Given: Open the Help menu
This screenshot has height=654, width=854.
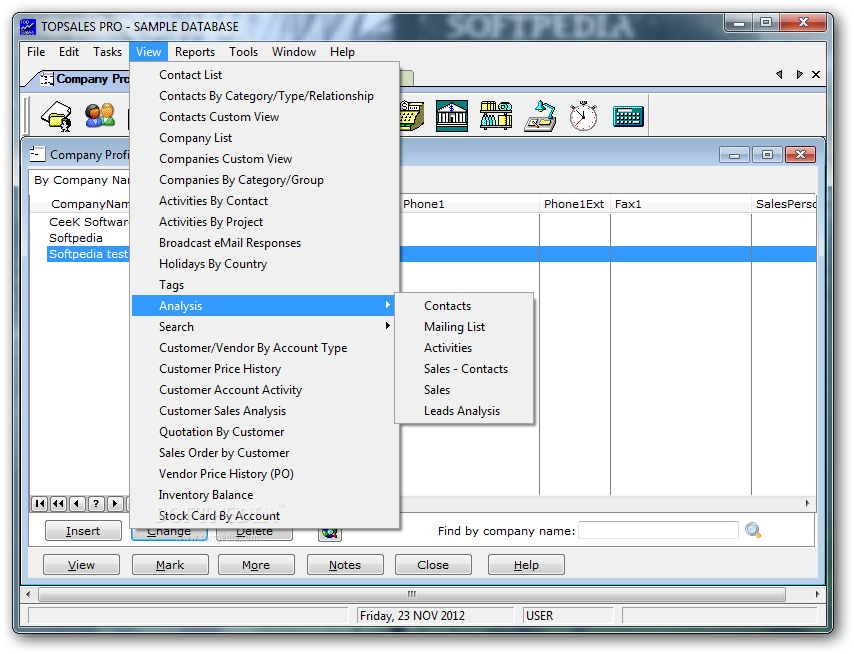Looking at the screenshot, I should 342,52.
